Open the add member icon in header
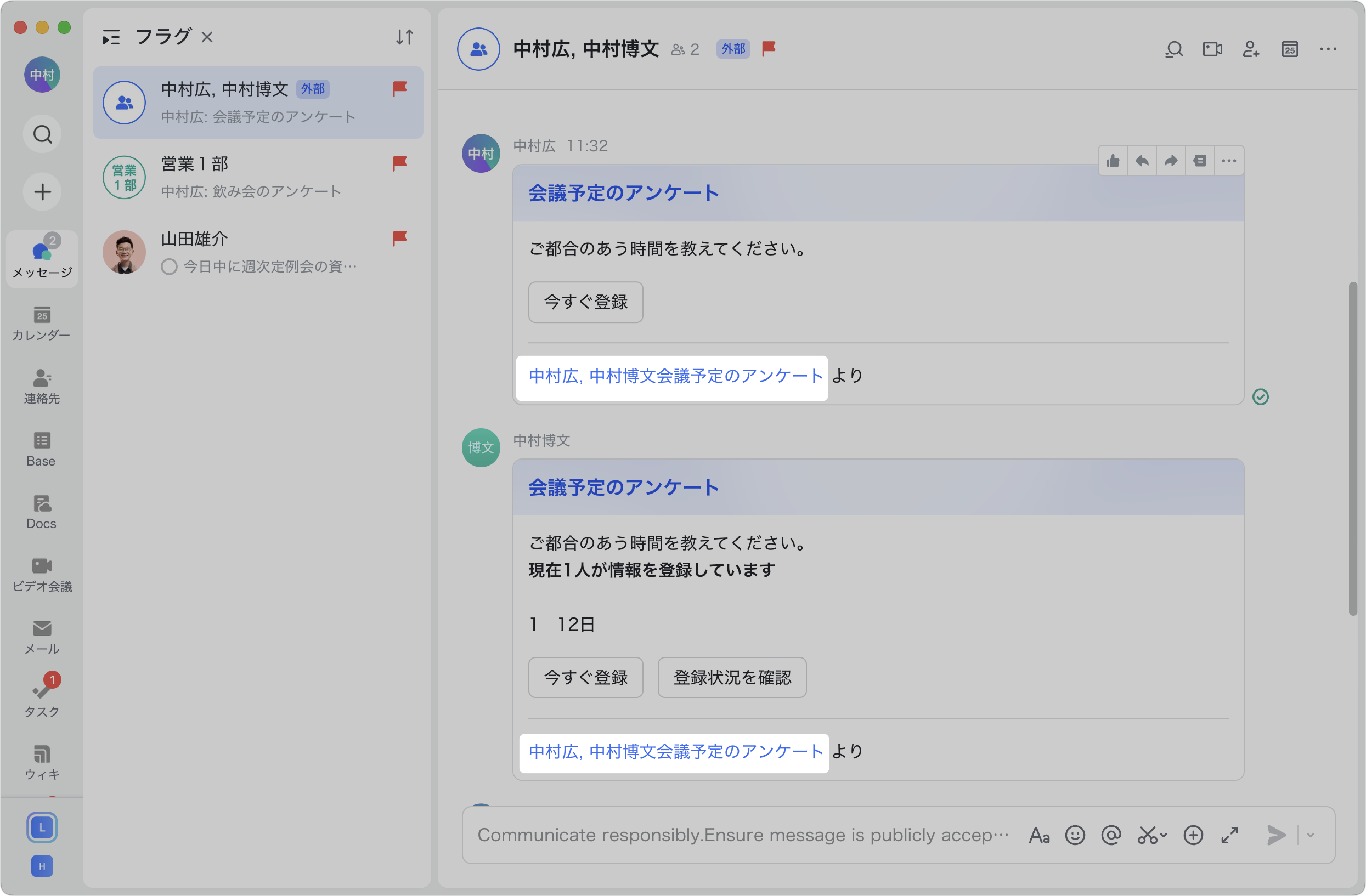 [x=1251, y=49]
